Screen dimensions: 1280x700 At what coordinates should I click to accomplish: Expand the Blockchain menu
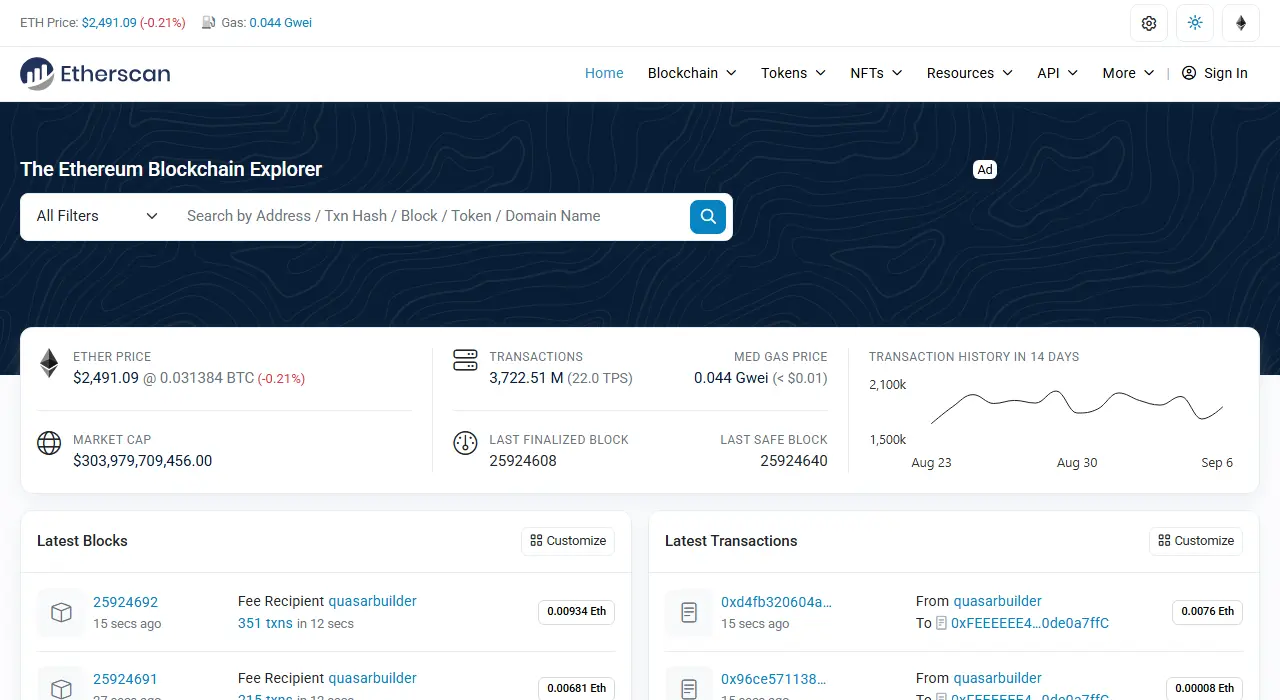point(692,73)
